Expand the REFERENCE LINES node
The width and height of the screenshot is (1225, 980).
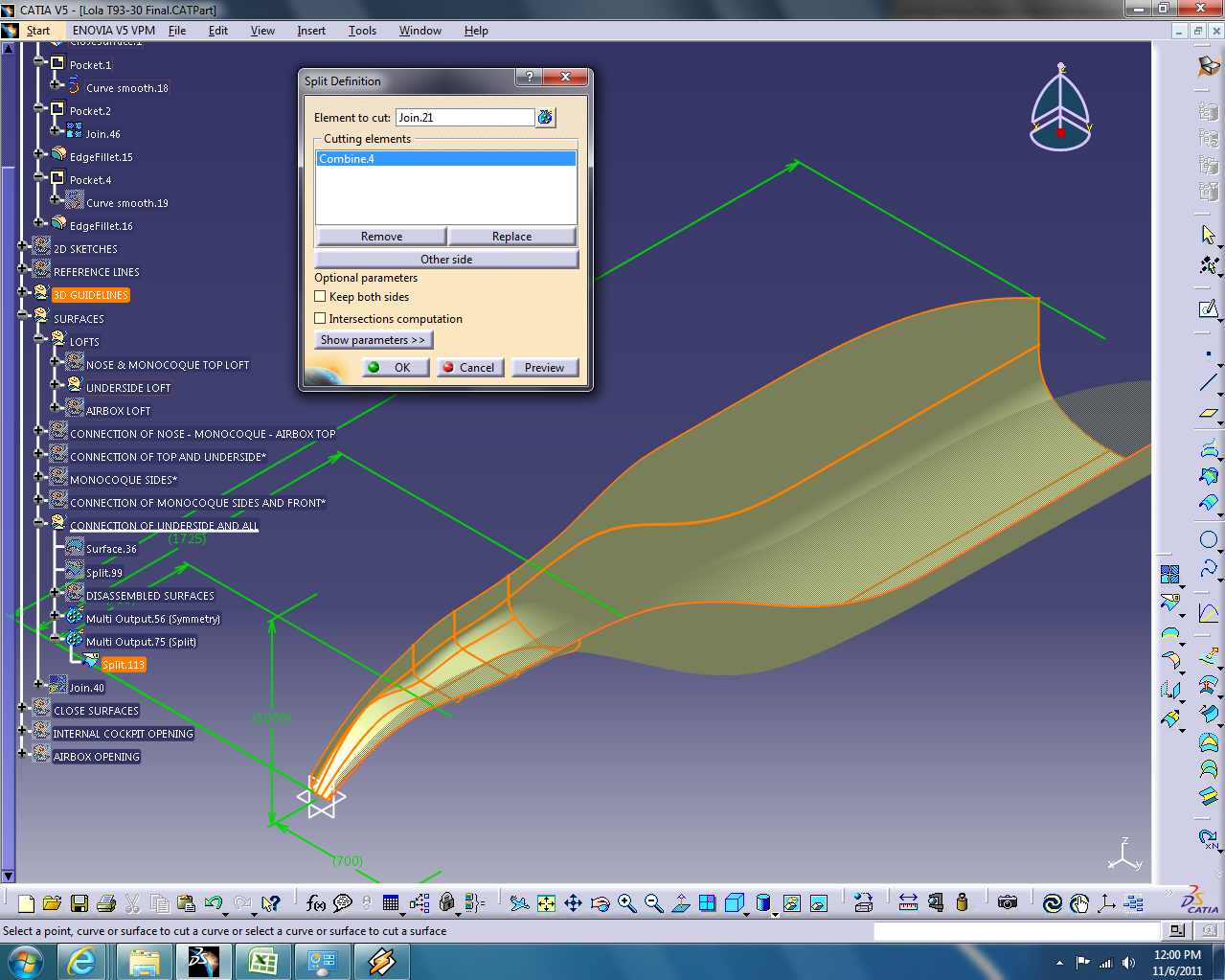click(22, 269)
